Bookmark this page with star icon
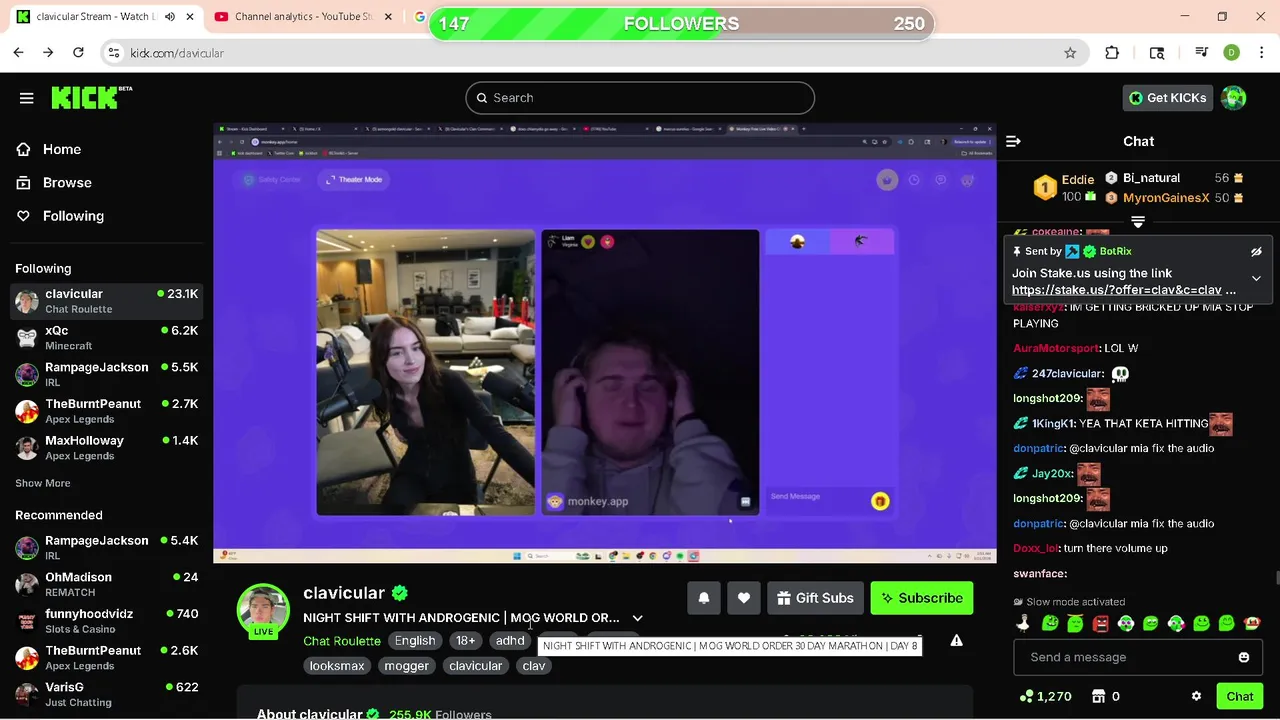The width and height of the screenshot is (1280, 720). 1070,53
